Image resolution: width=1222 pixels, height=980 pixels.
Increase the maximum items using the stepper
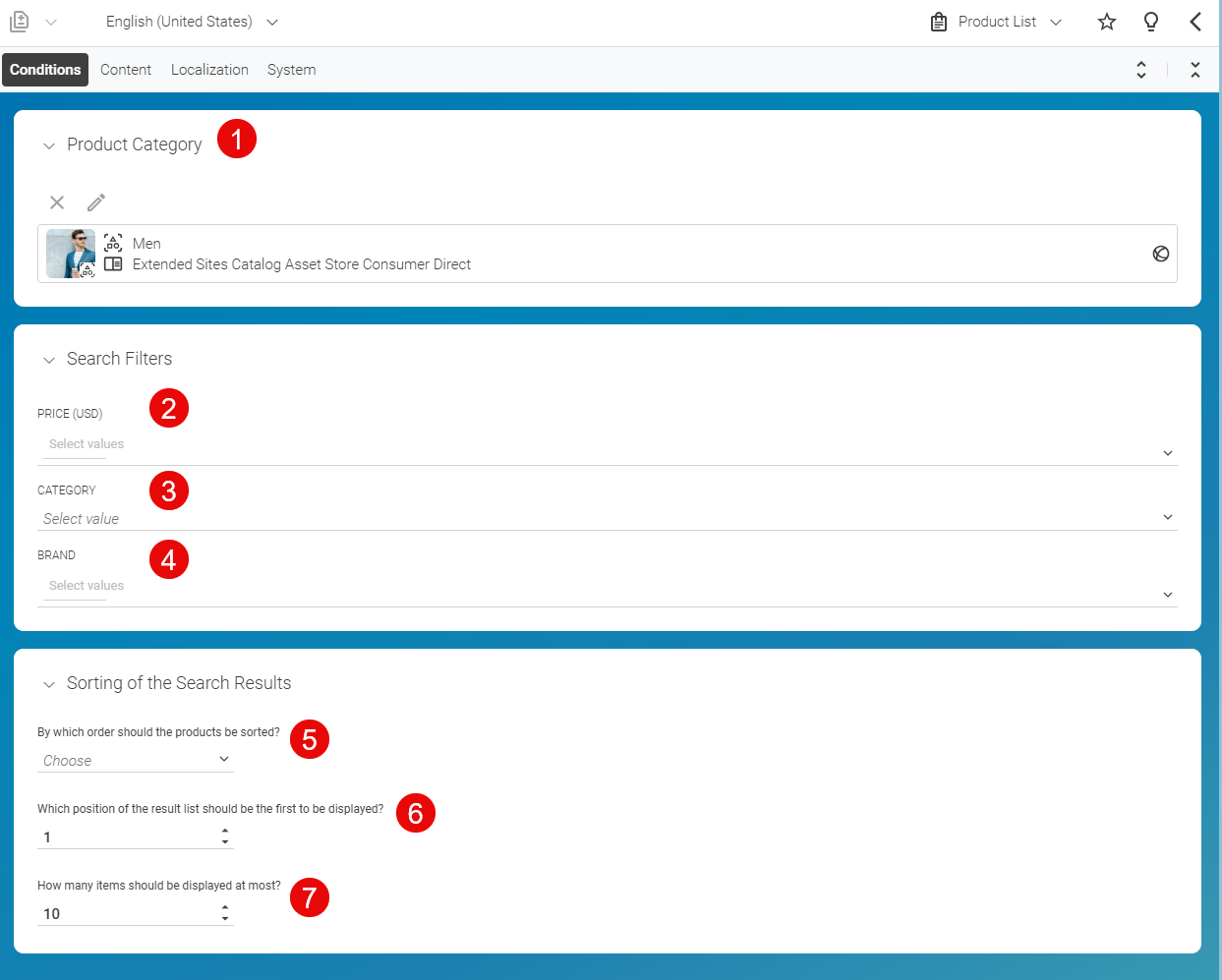click(225, 908)
